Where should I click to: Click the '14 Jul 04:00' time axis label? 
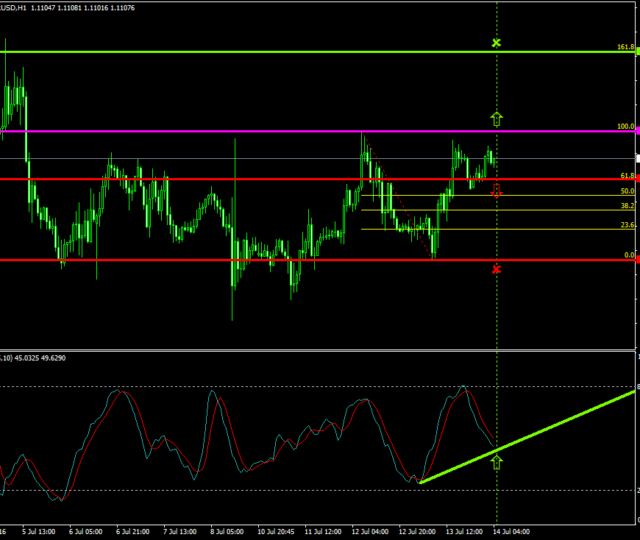click(510, 531)
